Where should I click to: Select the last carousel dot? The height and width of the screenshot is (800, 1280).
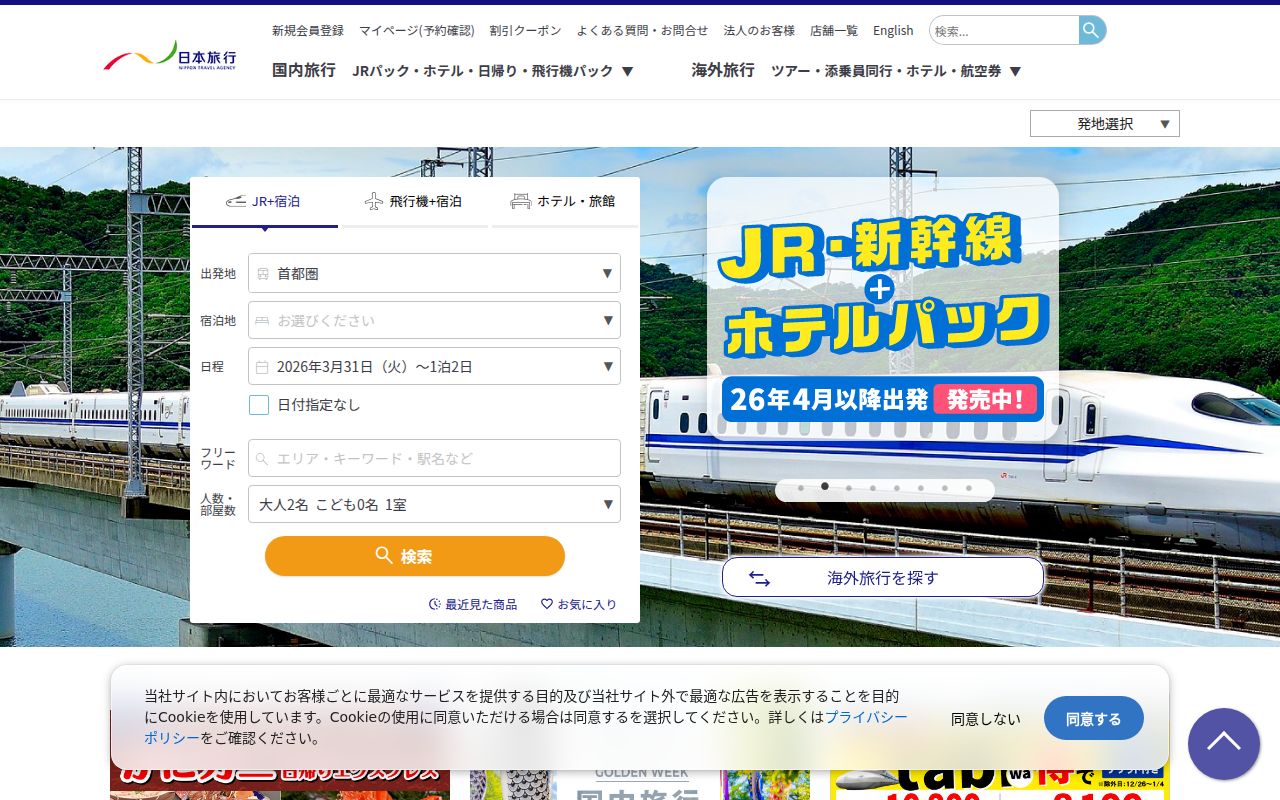coord(969,488)
